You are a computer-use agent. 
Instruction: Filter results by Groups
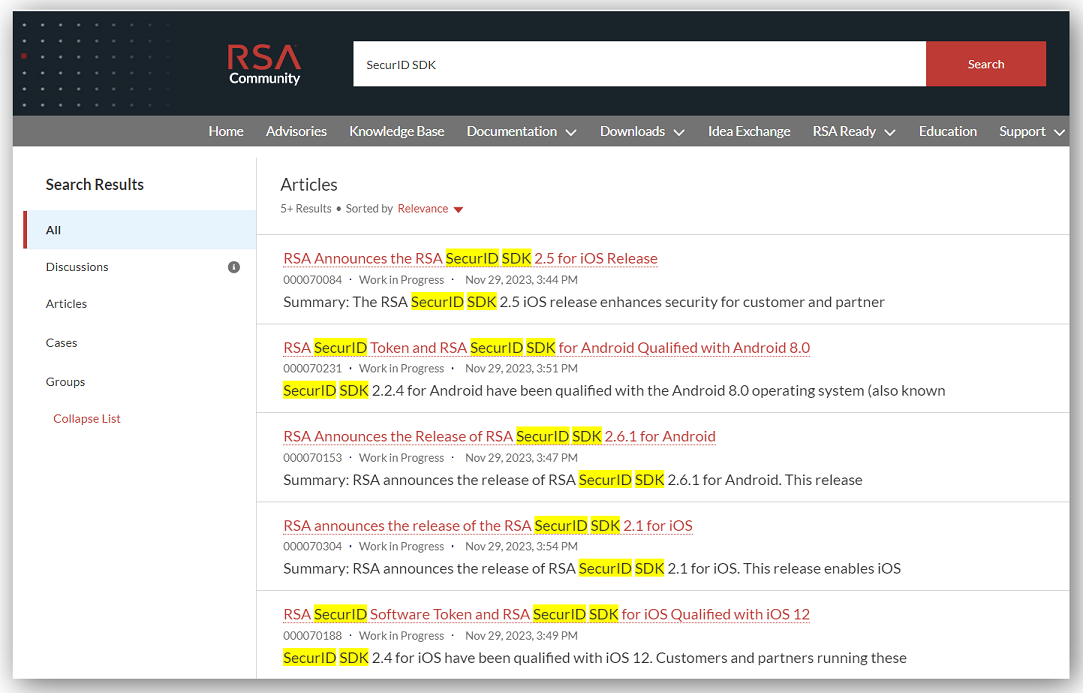tap(64, 381)
